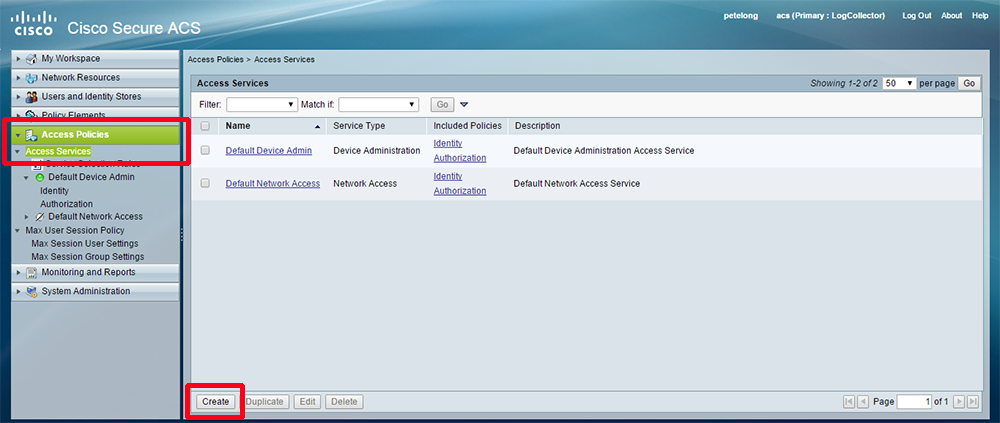Open the Match if dropdown
Screen dimensions: 1000x423
point(378,104)
